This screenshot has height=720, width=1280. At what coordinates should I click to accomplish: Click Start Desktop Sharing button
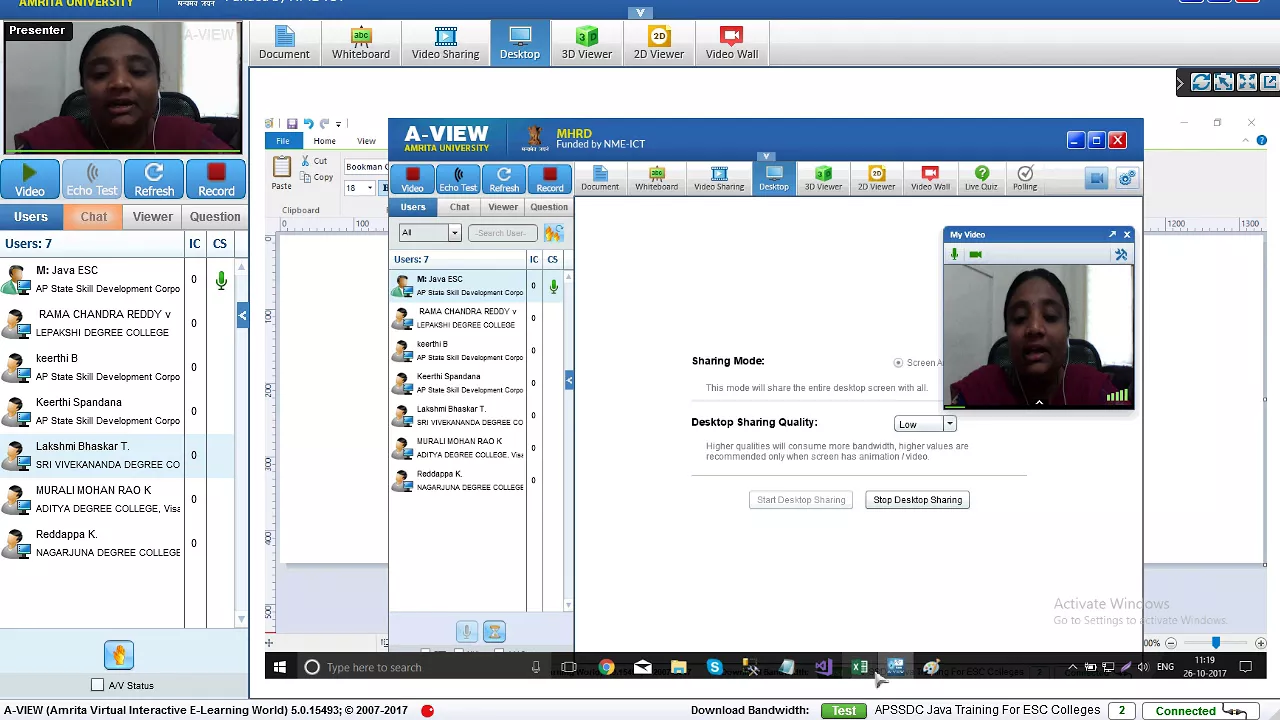pos(800,500)
